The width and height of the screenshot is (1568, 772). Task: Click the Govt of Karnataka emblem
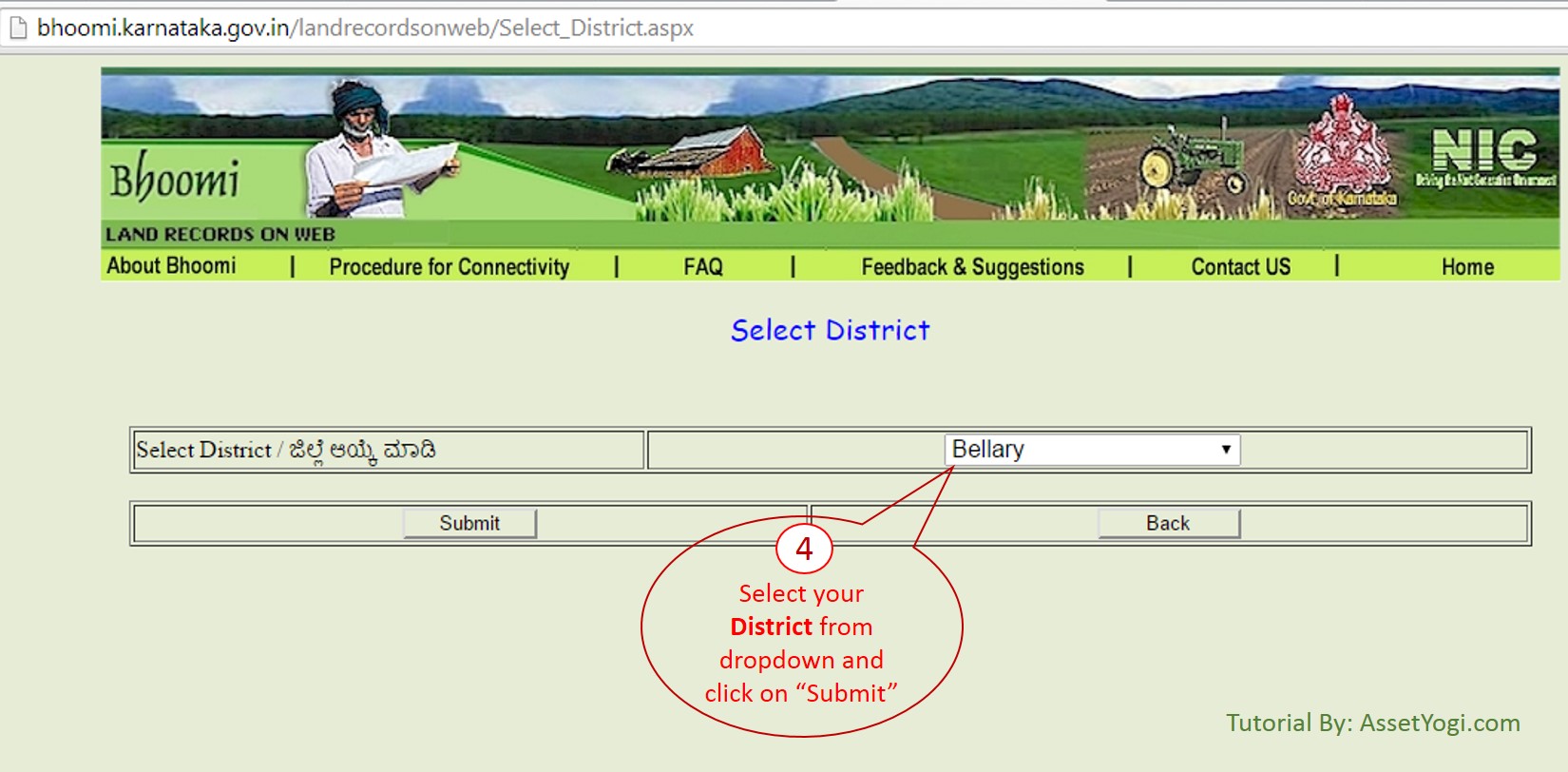[1342, 150]
